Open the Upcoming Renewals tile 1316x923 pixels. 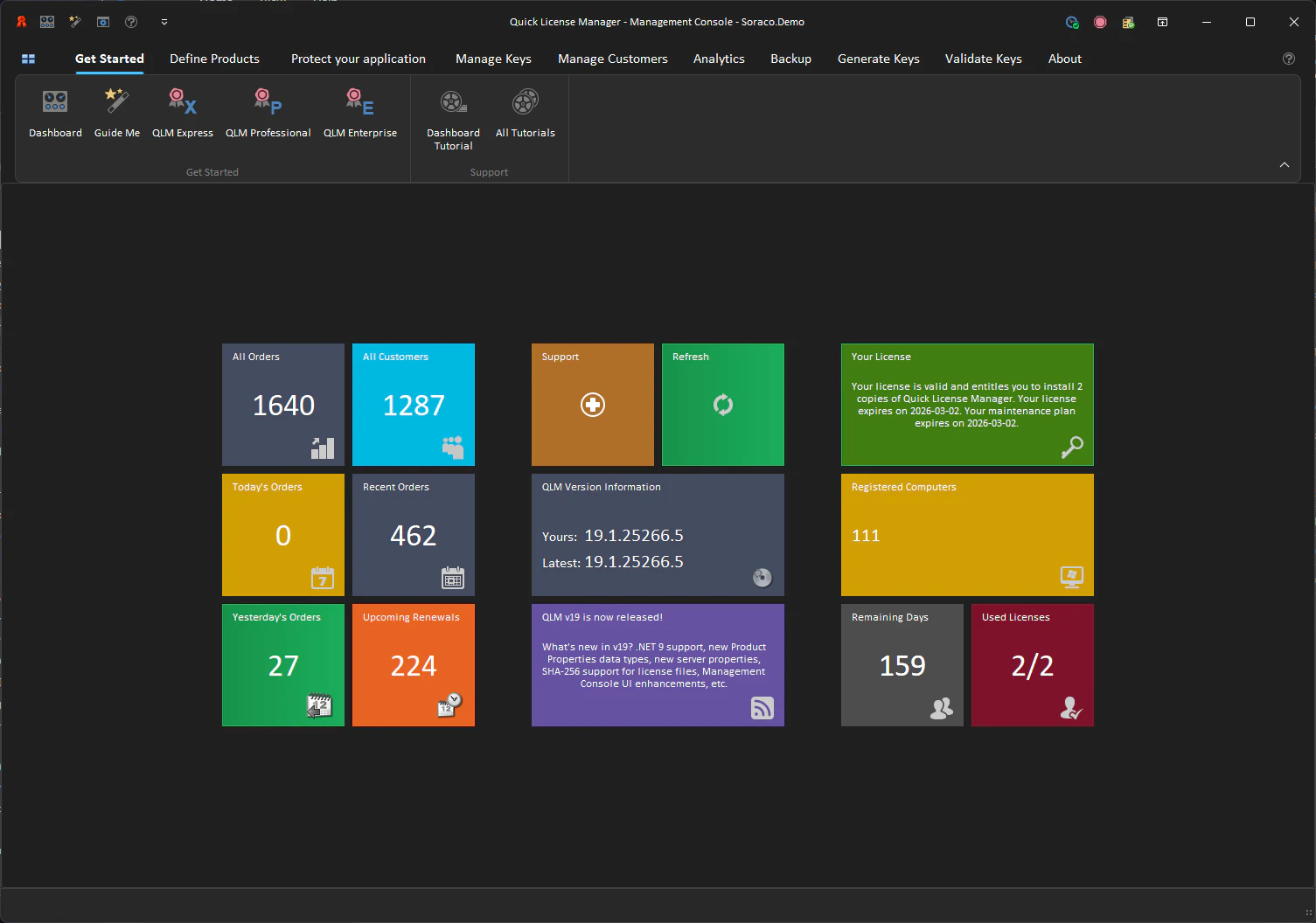tap(413, 665)
